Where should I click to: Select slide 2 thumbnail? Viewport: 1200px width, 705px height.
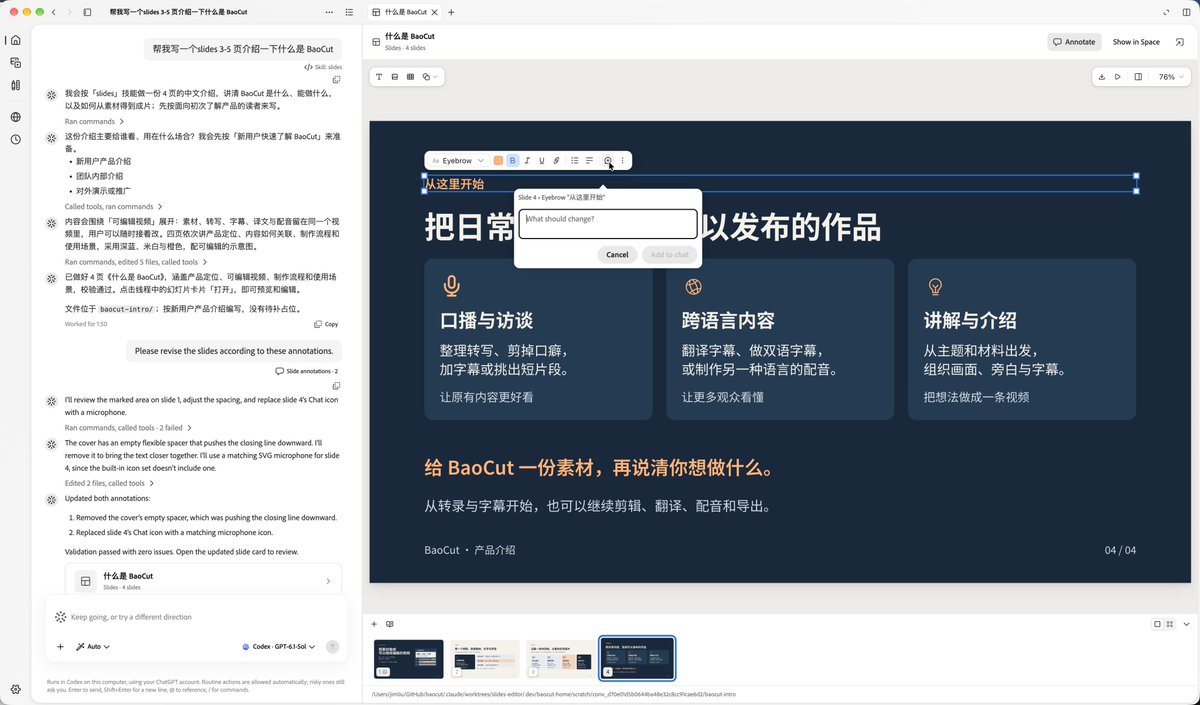tap(485, 659)
